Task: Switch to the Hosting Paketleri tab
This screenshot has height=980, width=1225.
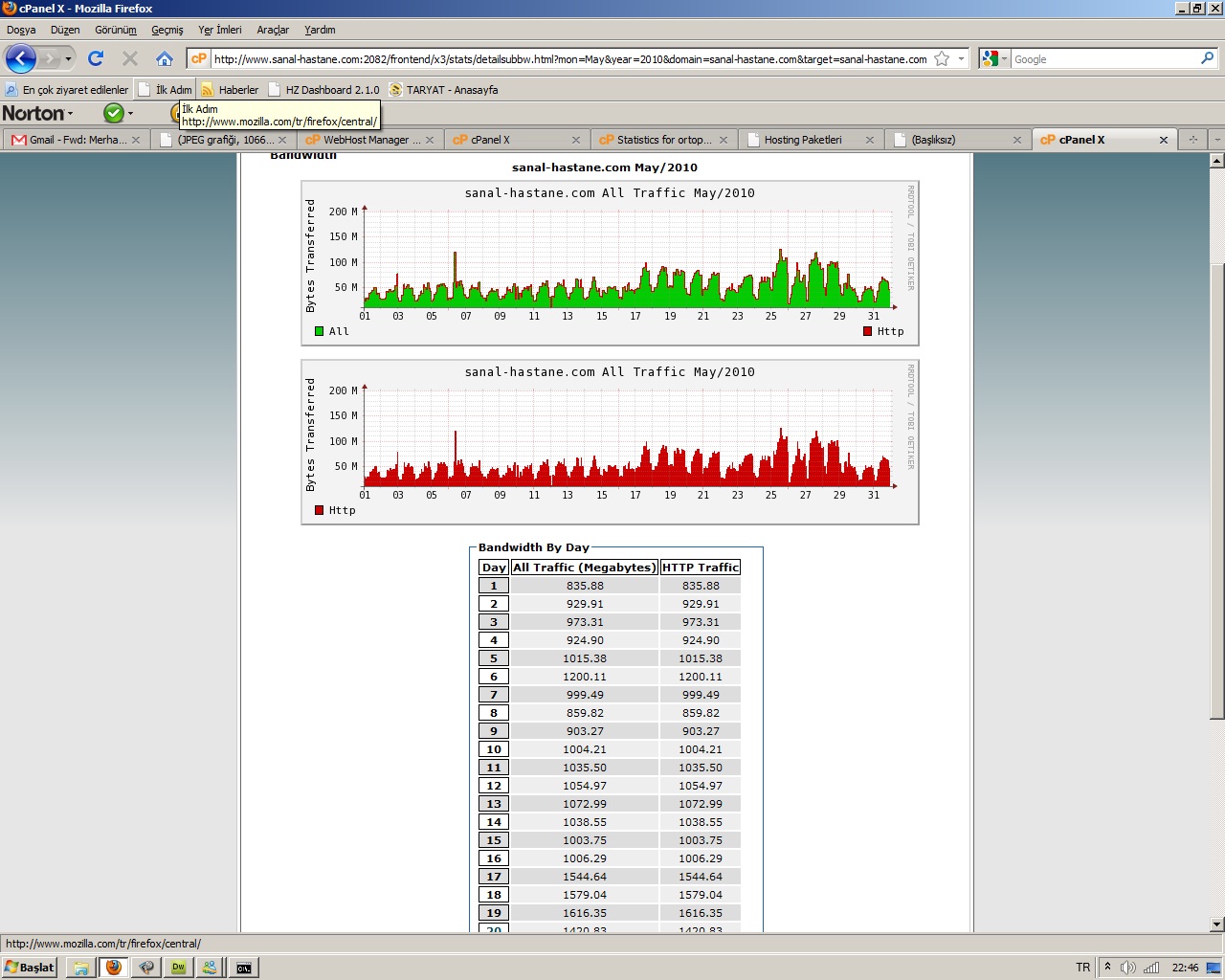Action: tap(811, 140)
